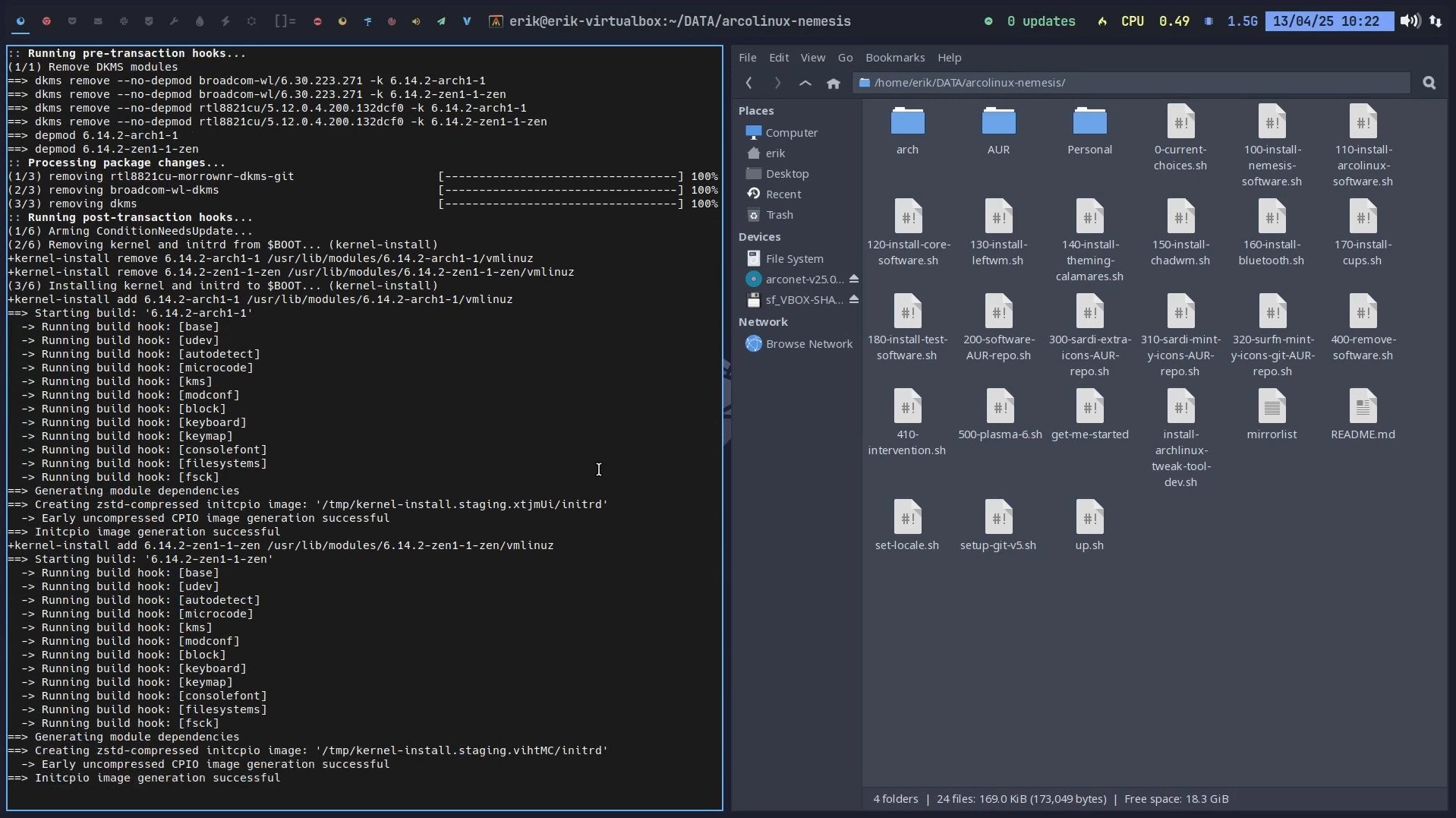Click the date and time widget
This screenshot has height=818, width=1456.
tap(1328, 21)
